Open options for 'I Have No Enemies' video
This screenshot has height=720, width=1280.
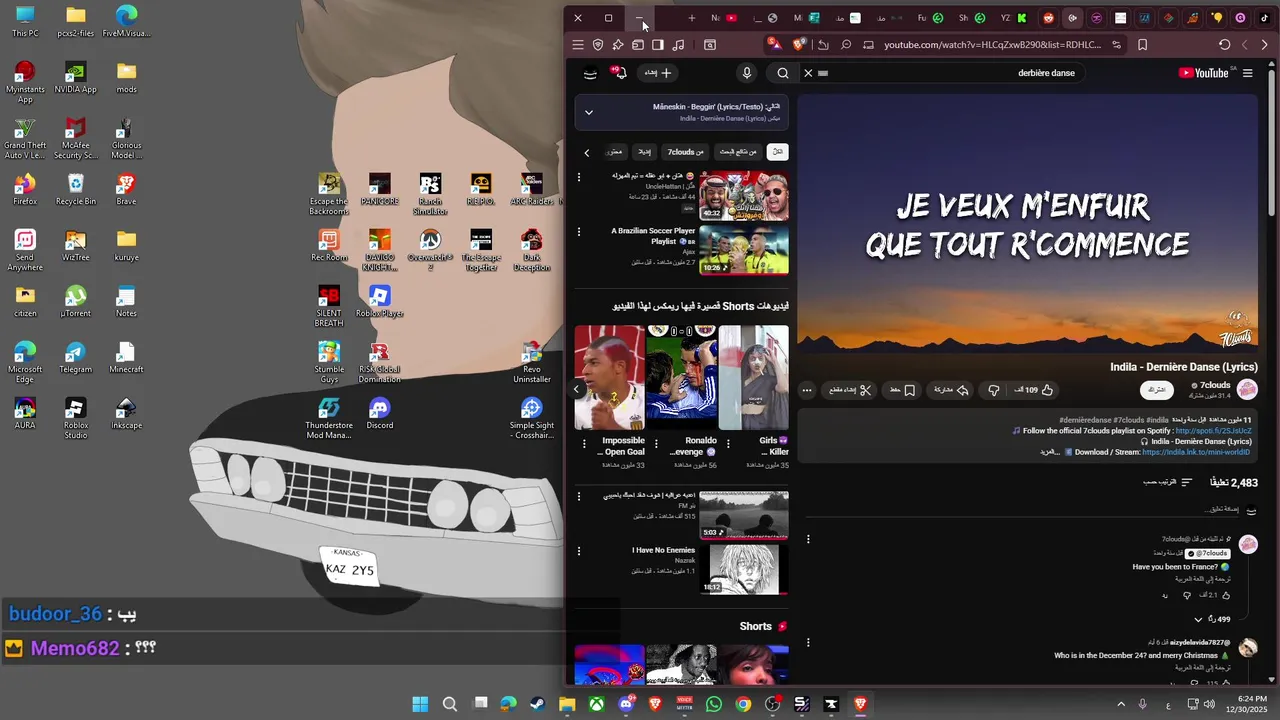pyautogui.click(x=578, y=551)
